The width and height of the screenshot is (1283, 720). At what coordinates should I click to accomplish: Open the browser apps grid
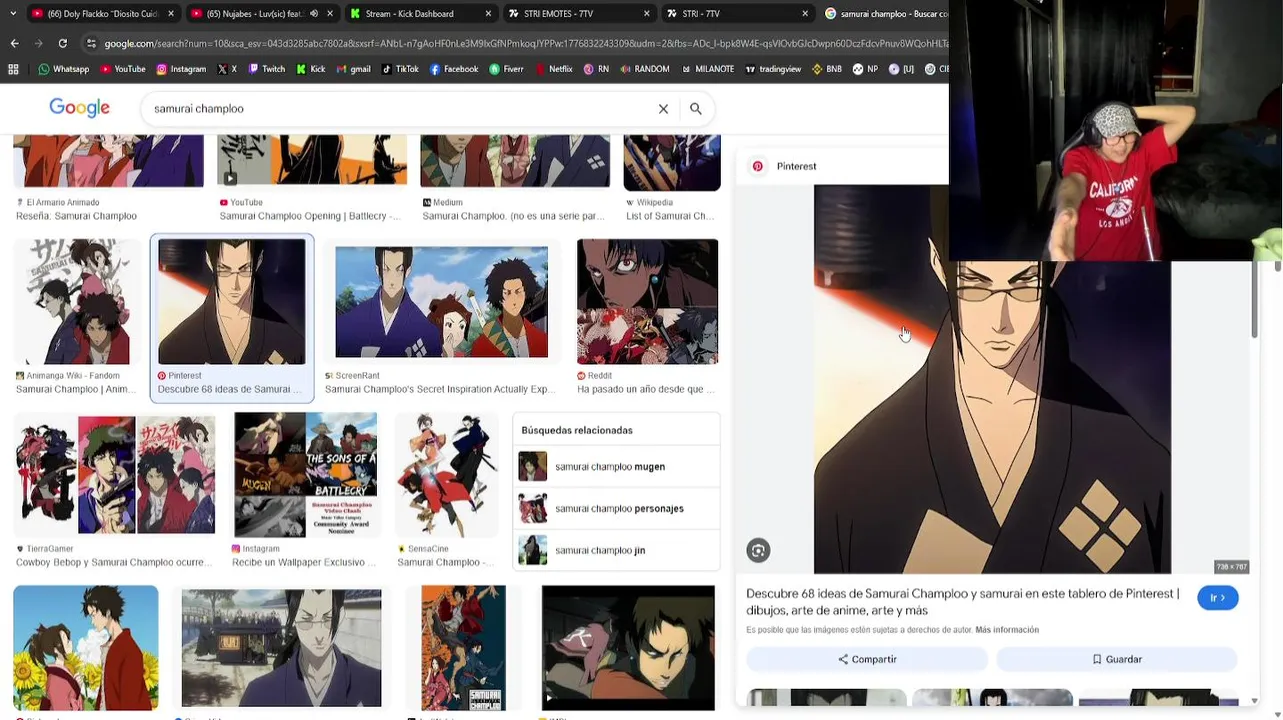[13, 69]
